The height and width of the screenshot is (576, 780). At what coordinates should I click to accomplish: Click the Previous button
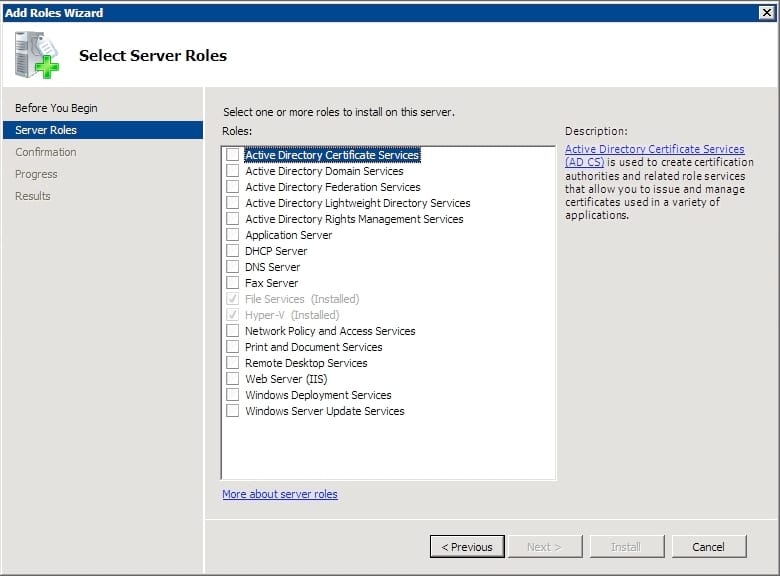pos(467,547)
